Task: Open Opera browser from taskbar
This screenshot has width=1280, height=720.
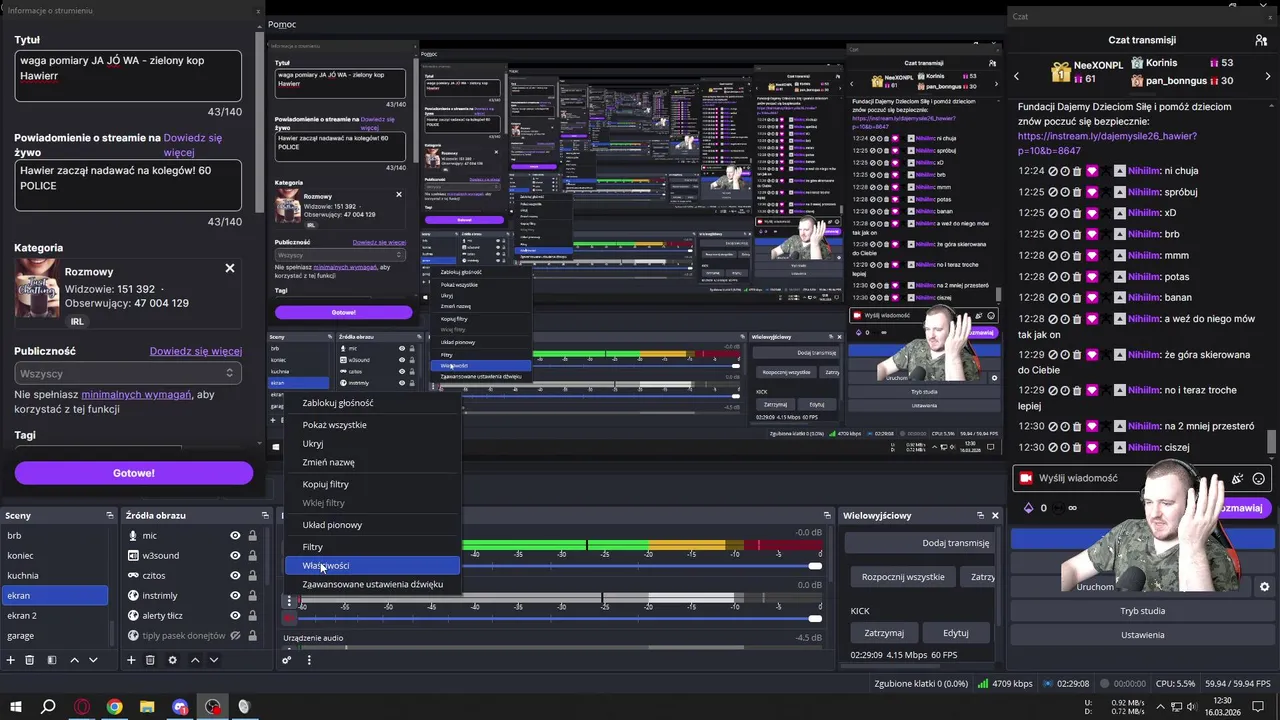Action: (82, 707)
